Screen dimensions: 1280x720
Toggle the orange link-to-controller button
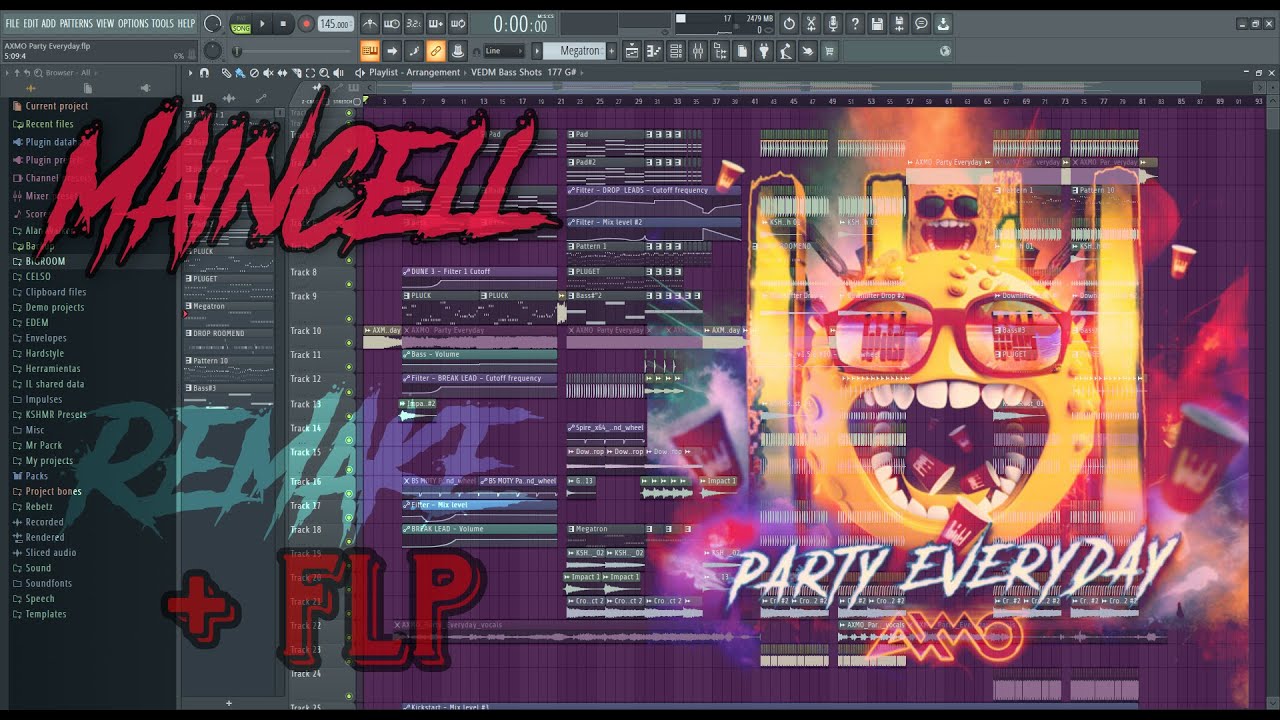click(435, 51)
